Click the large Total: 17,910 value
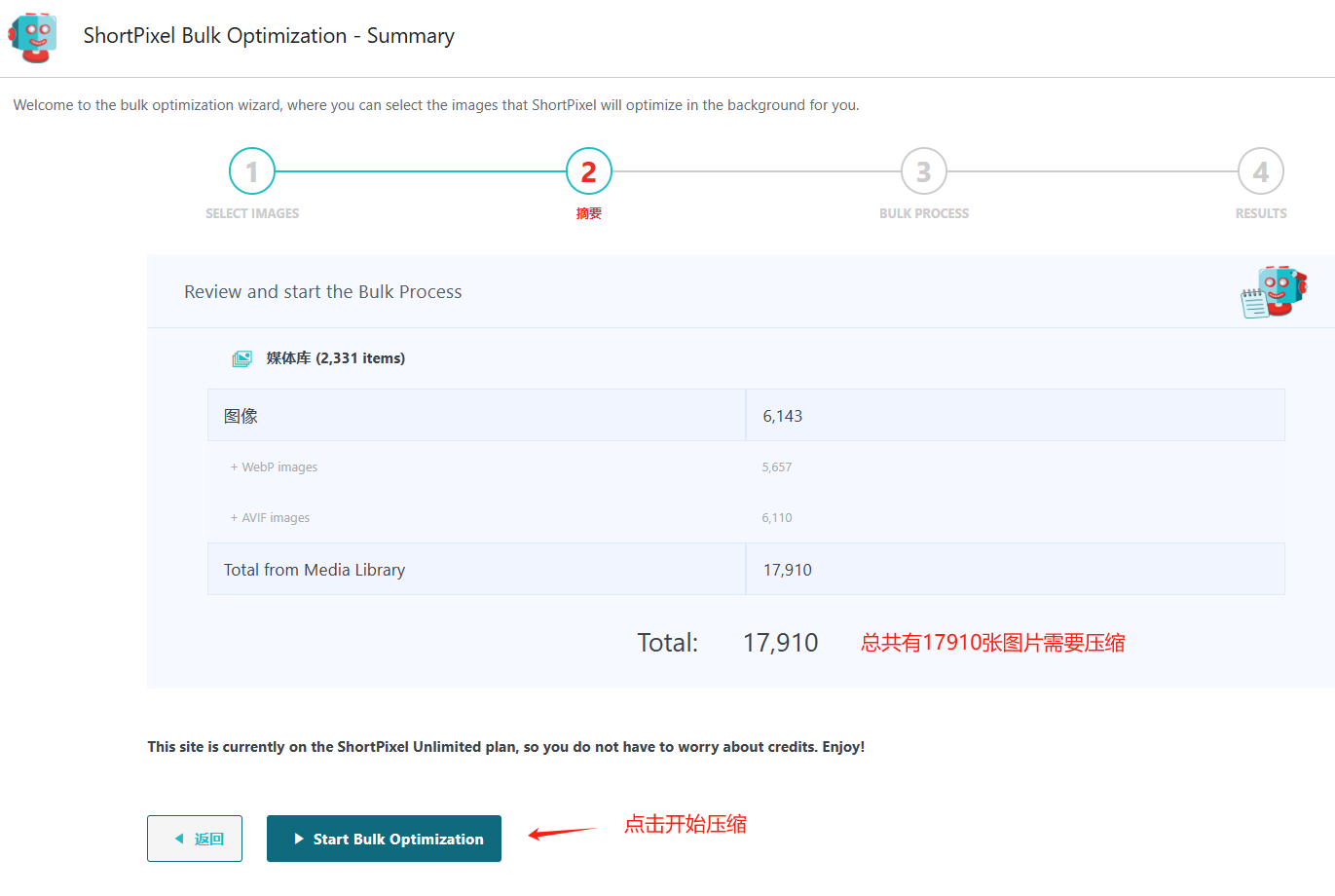The image size is (1335, 896). click(x=781, y=643)
